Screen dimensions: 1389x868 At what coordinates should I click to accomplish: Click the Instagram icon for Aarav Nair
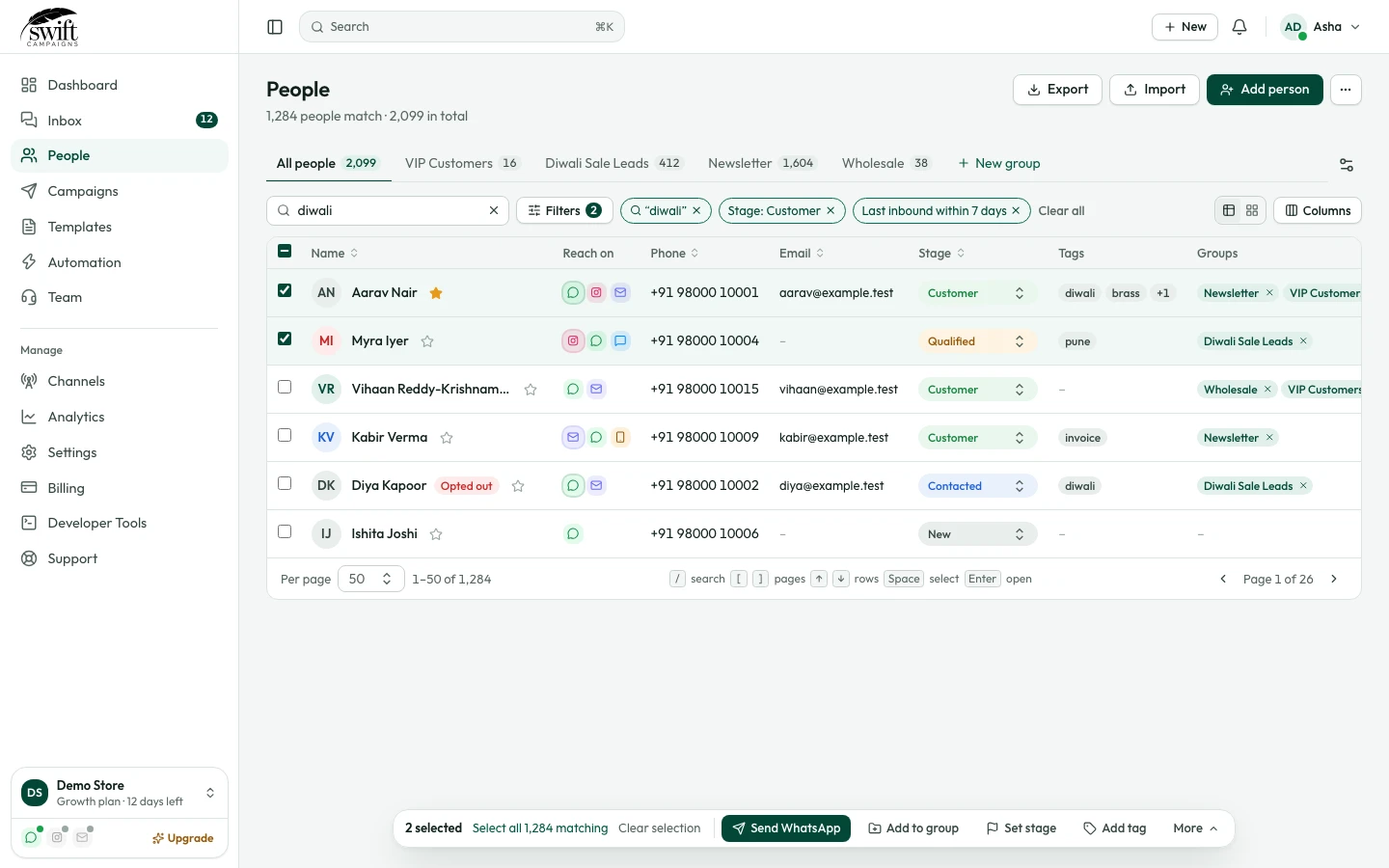[596, 292]
